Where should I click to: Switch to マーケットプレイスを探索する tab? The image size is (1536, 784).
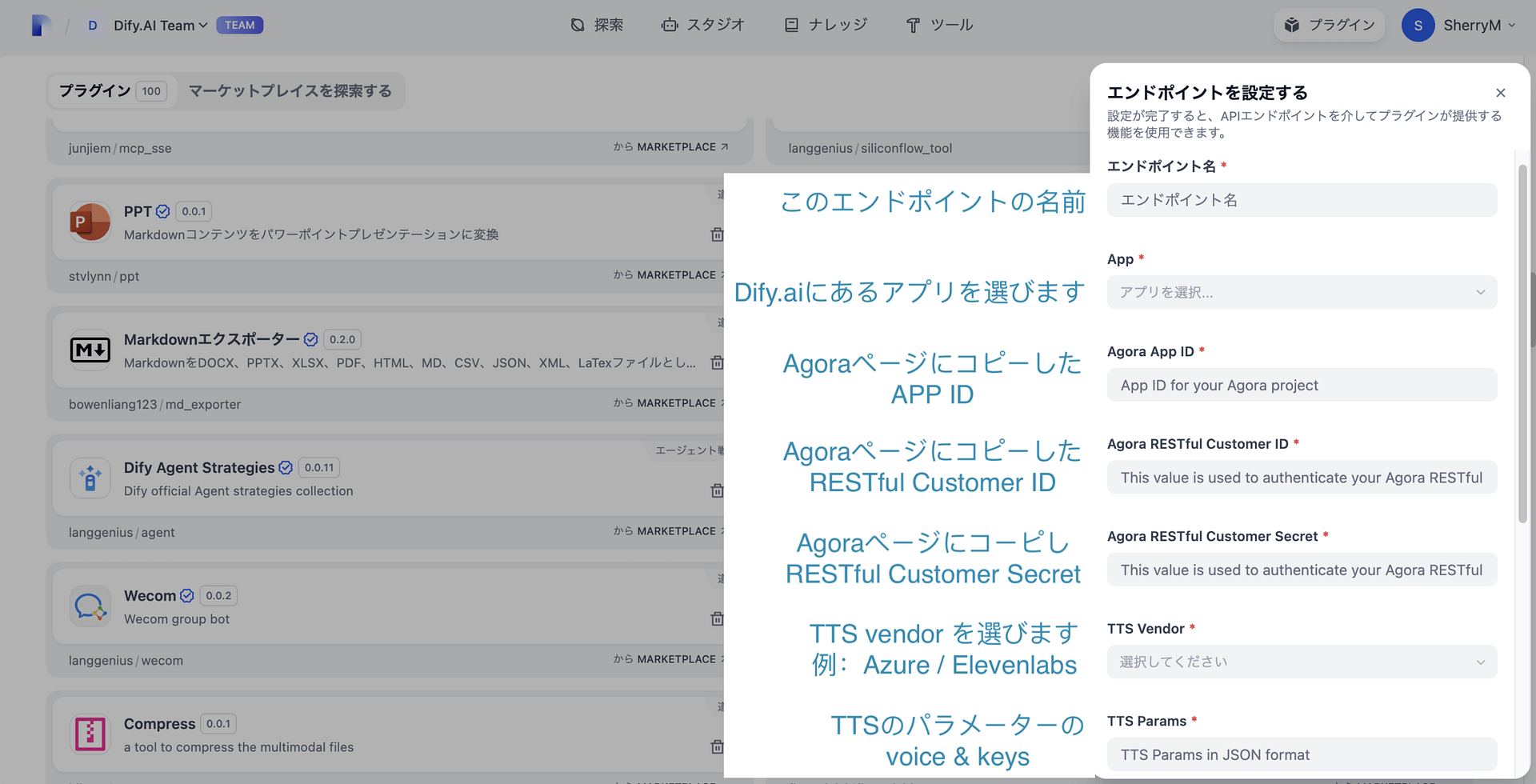[x=290, y=91]
